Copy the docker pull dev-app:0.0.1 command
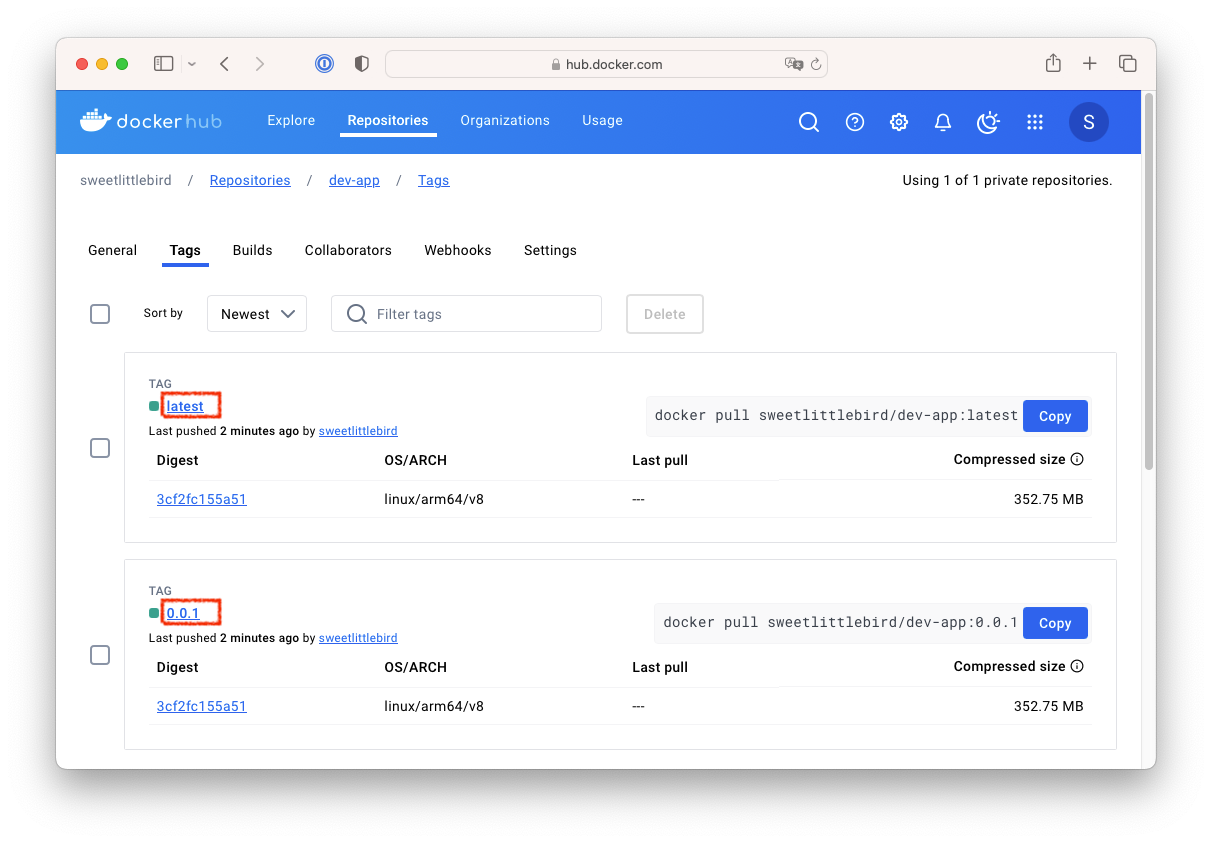This screenshot has height=843, width=1212. pyautogui.click(x=1055, y=623)
